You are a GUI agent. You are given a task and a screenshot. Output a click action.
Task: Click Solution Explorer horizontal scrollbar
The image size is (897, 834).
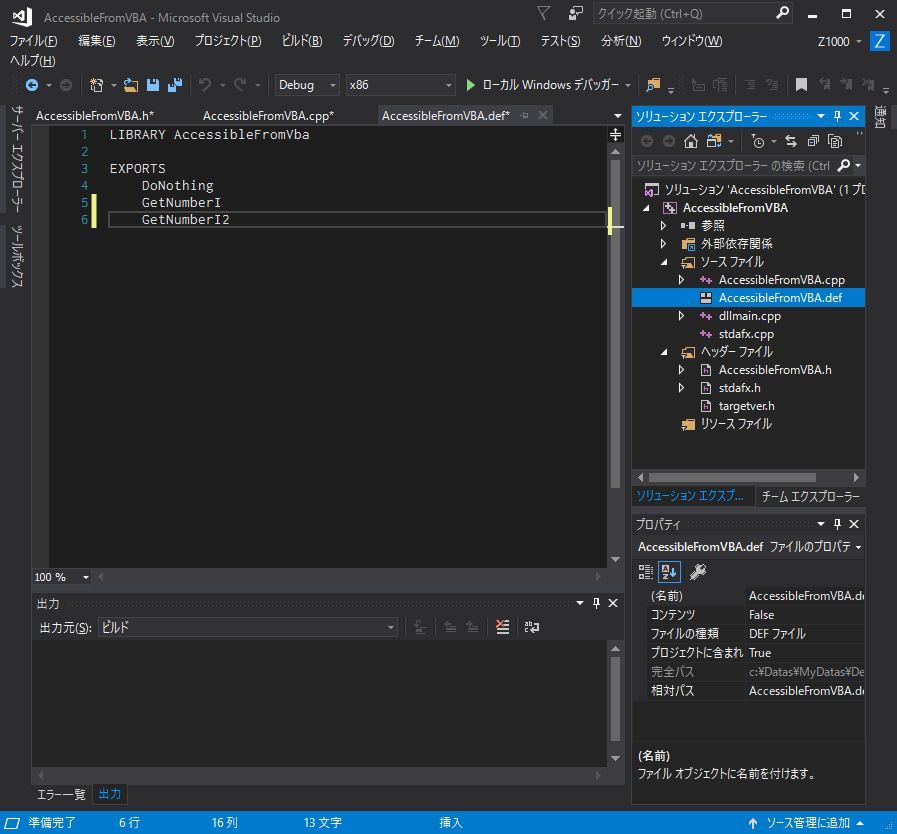(733, 477)
